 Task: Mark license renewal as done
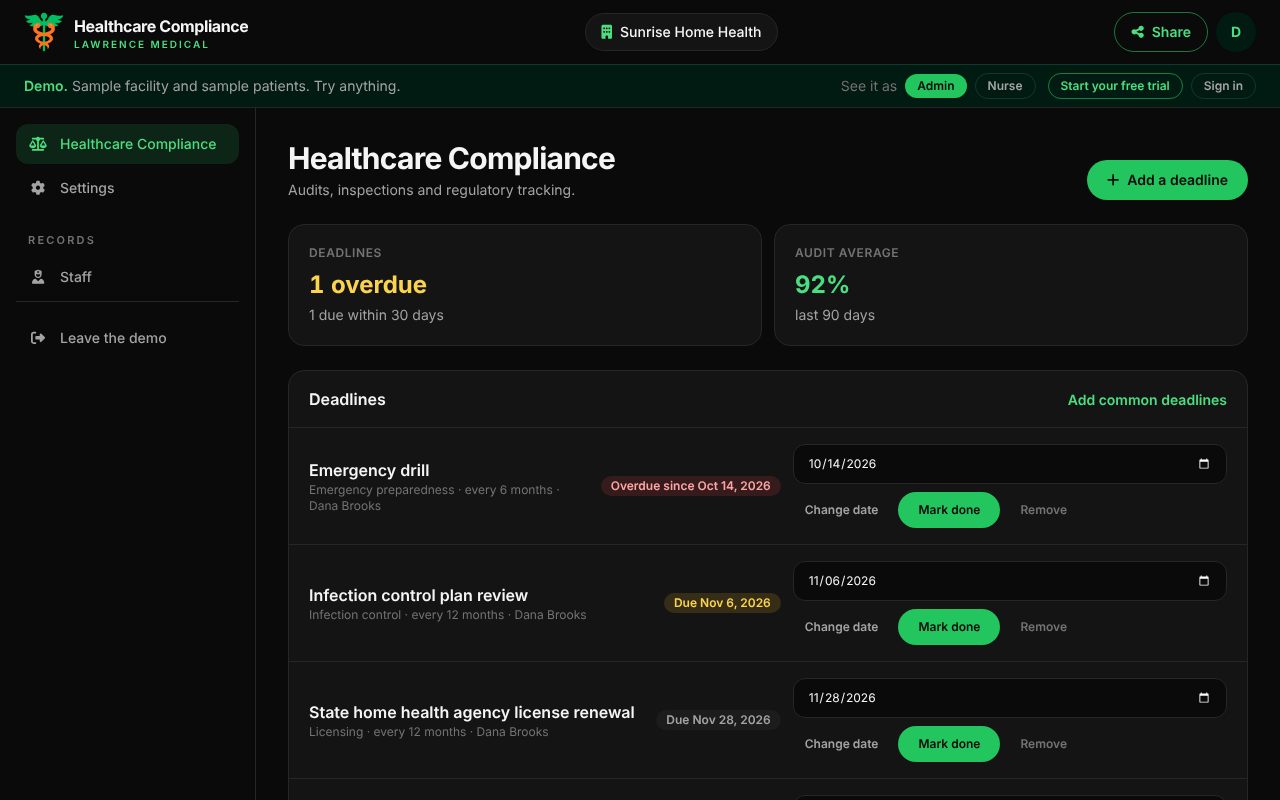(x=949, y=744)
